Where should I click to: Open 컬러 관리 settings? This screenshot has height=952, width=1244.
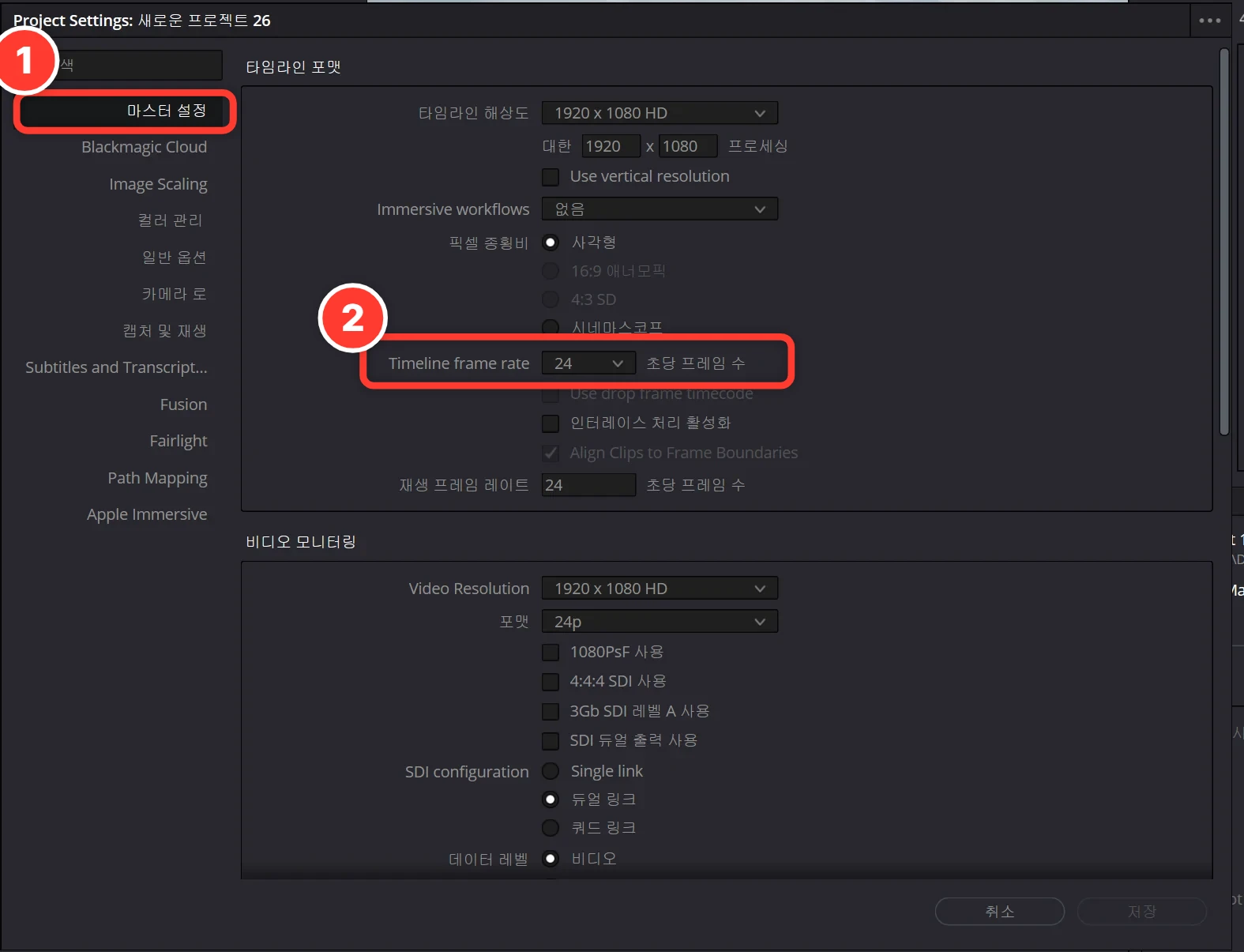(171, 220)
